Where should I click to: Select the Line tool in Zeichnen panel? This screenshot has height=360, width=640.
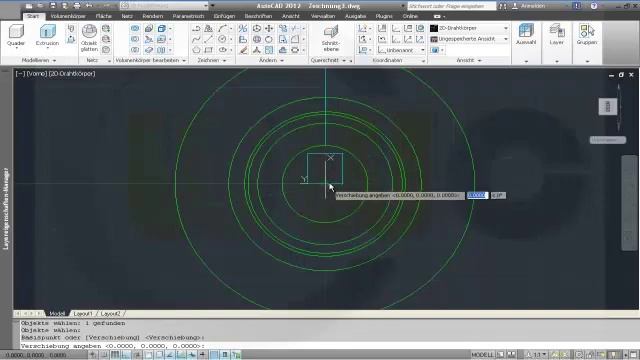[209, 39]
